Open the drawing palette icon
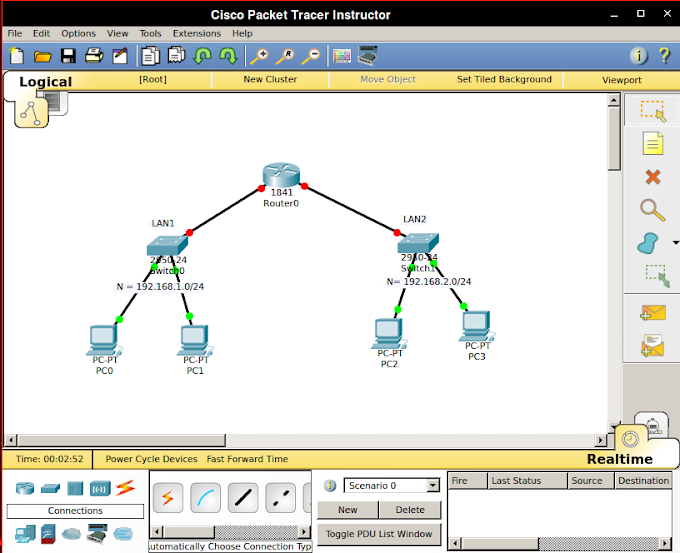Screen dimensions: 680x553 342,56
